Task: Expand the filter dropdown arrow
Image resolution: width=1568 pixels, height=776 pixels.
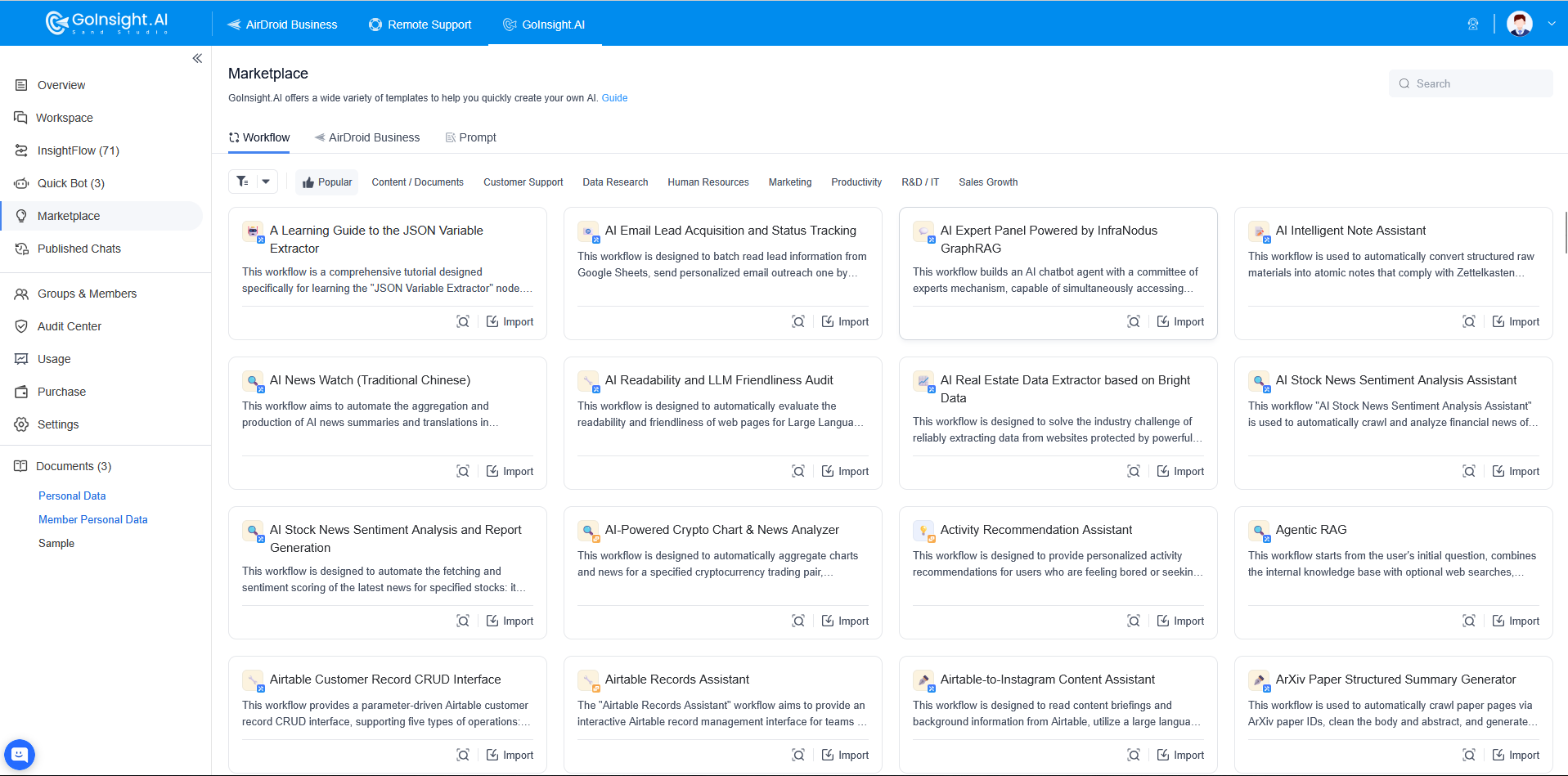Action: (267, 182)
